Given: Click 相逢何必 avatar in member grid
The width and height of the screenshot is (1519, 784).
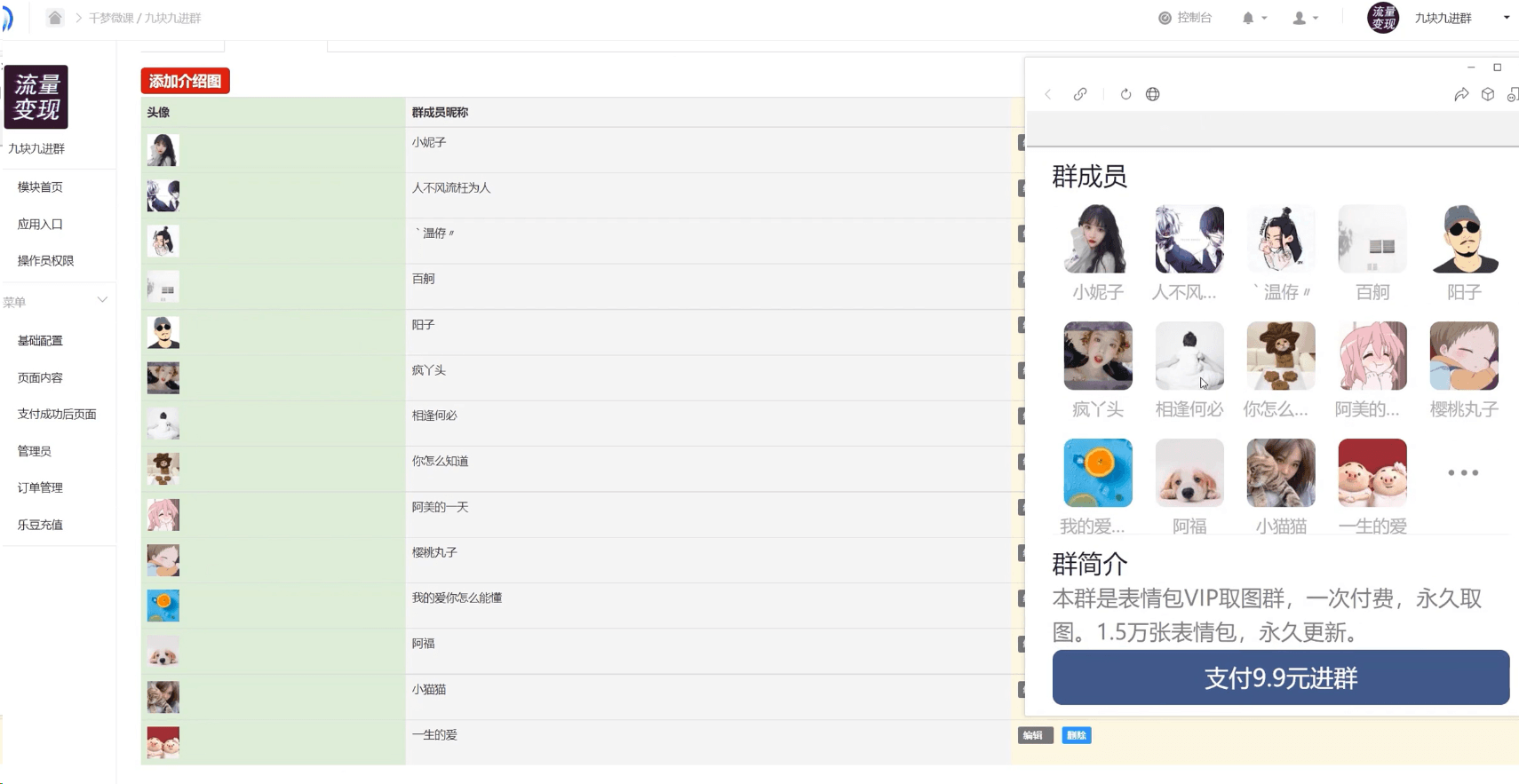Looking at the screenshot, I should pos(1189,356).
